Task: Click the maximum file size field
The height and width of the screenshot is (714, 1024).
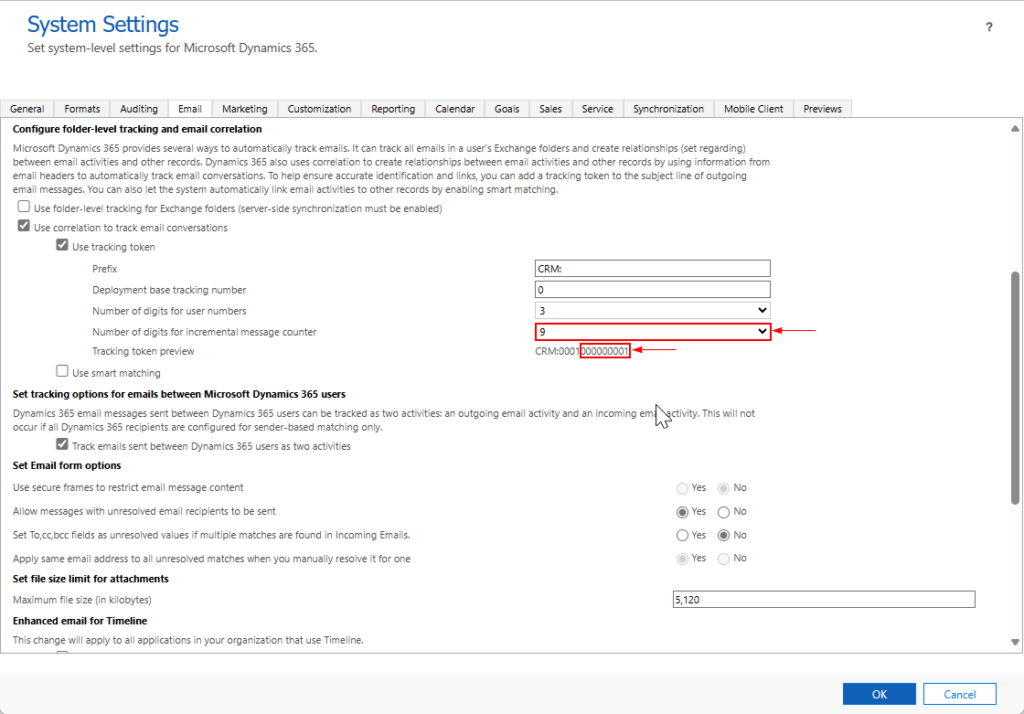Action: pyautogui.click(x=824, y=599)
